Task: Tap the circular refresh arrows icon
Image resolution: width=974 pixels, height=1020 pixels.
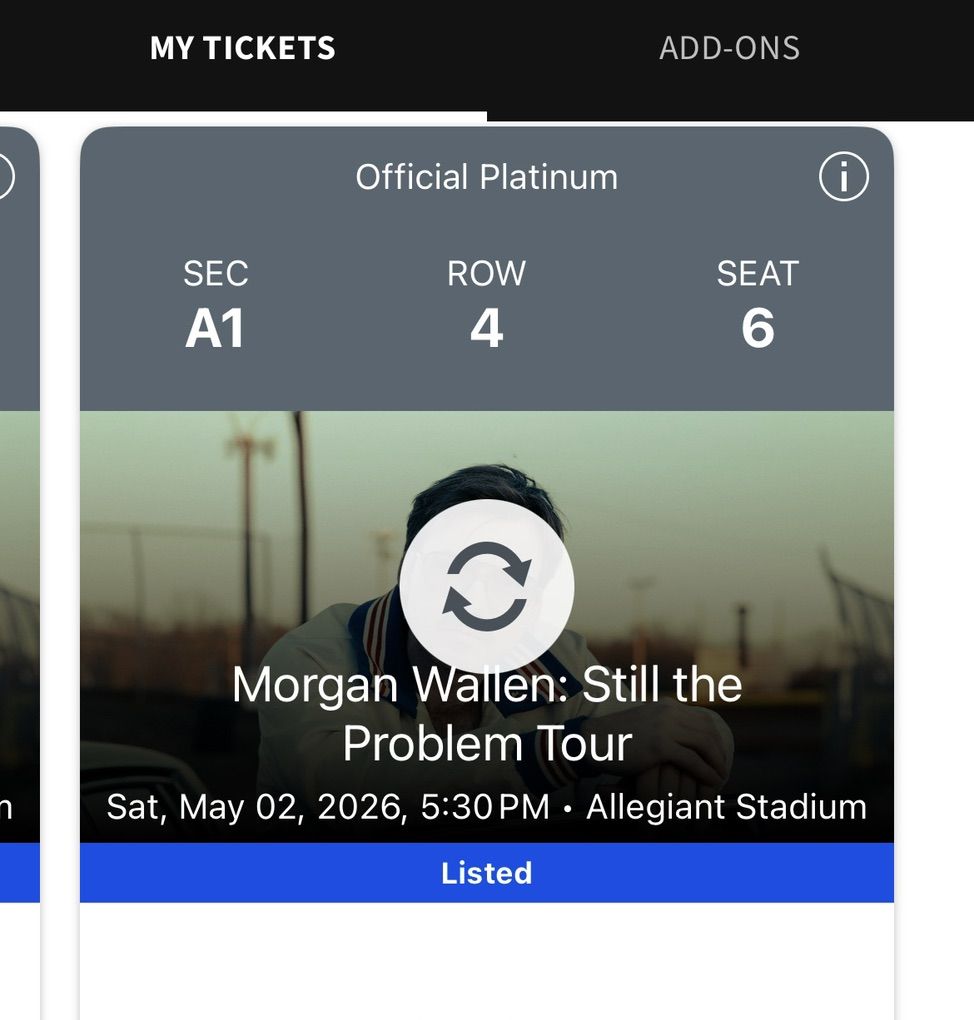Action: pos(486,586)
